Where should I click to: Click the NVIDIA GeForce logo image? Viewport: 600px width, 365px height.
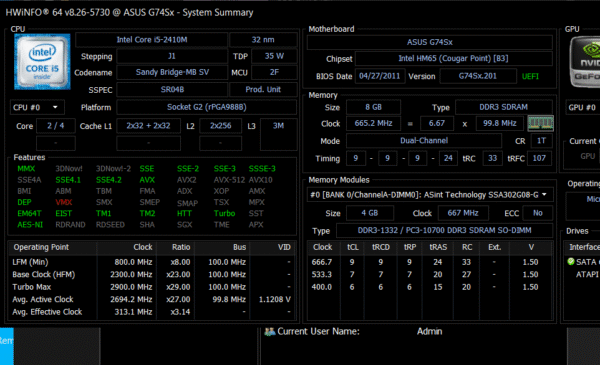tap(585, 62)
